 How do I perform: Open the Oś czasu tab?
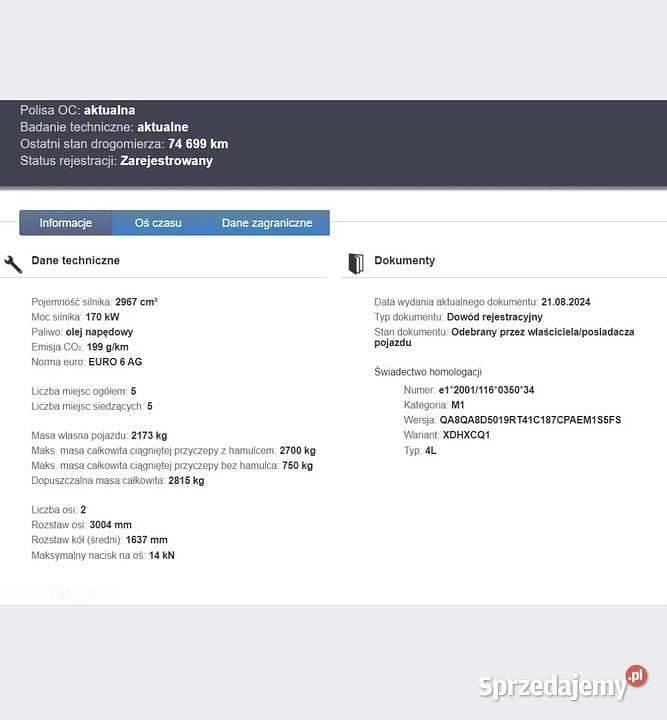[x=158, y=223]
